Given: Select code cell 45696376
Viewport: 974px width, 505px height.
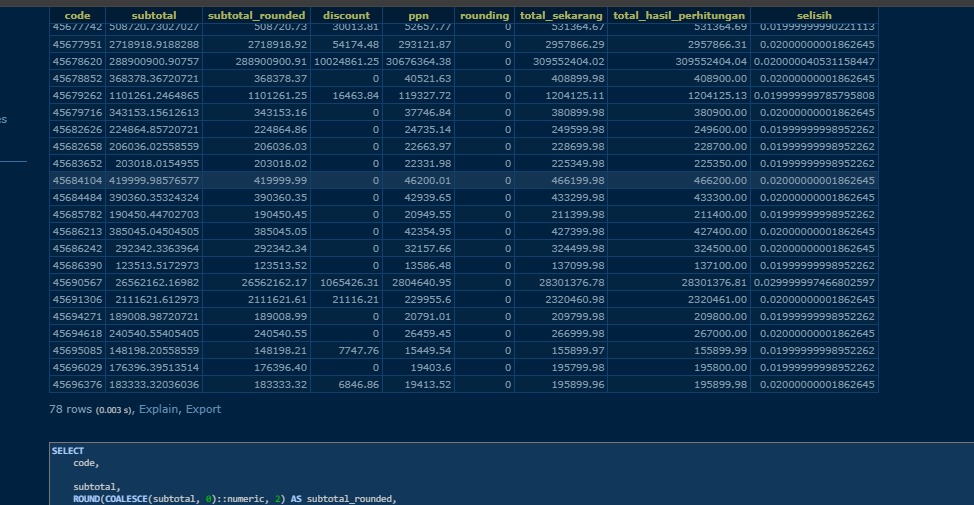Looking at the screenshot, I should point(77,384).
